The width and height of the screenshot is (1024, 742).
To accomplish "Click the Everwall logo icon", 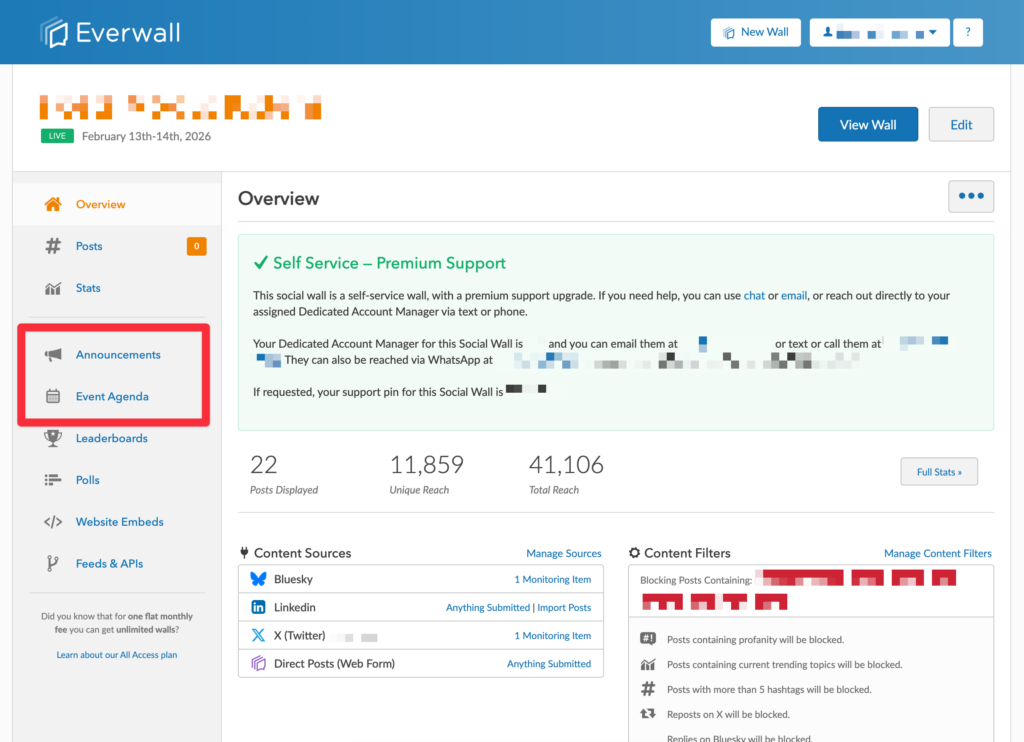I will click(55, 32).
